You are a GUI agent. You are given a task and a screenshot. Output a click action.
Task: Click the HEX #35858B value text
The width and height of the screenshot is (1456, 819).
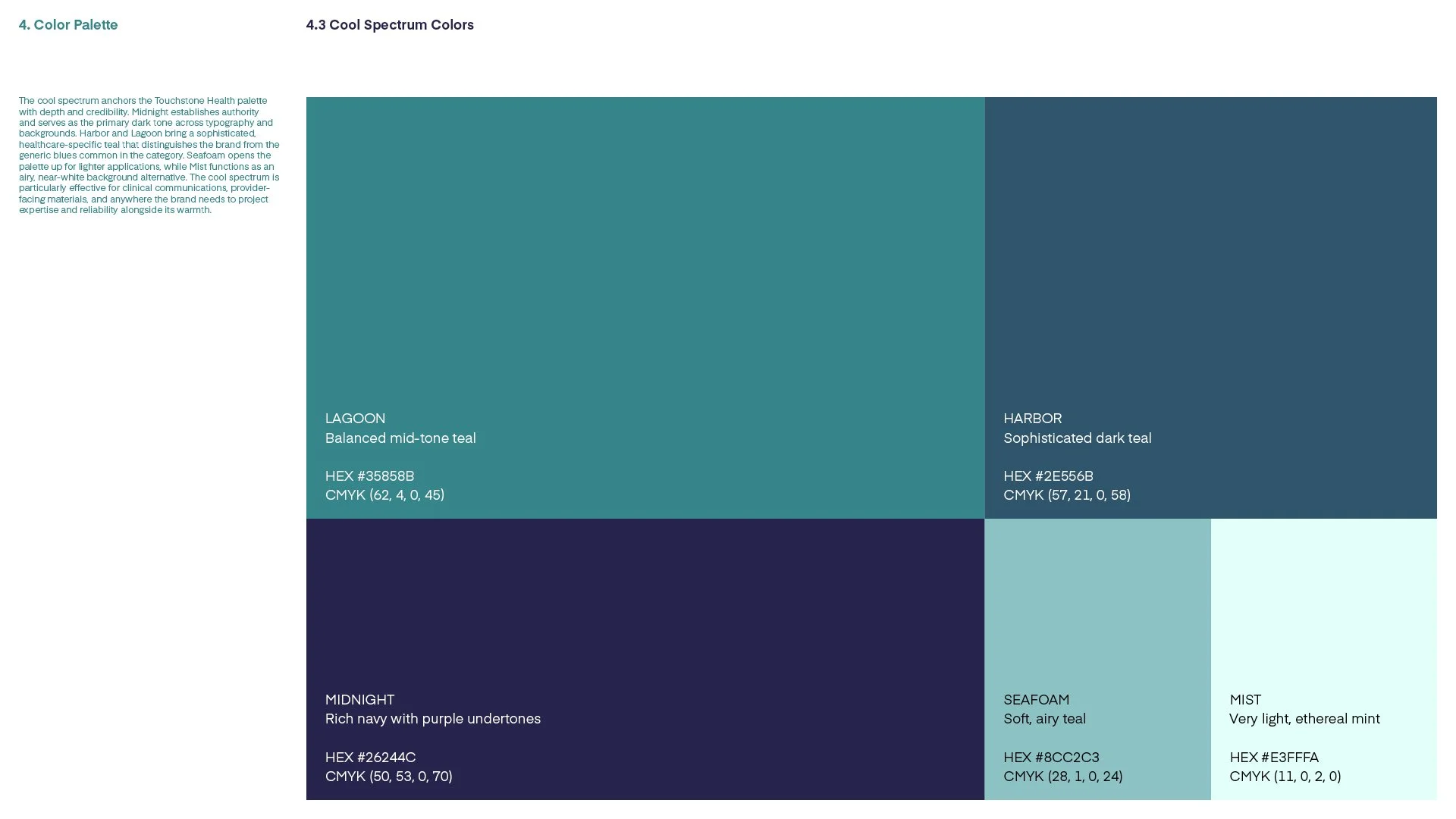point(369,476)
